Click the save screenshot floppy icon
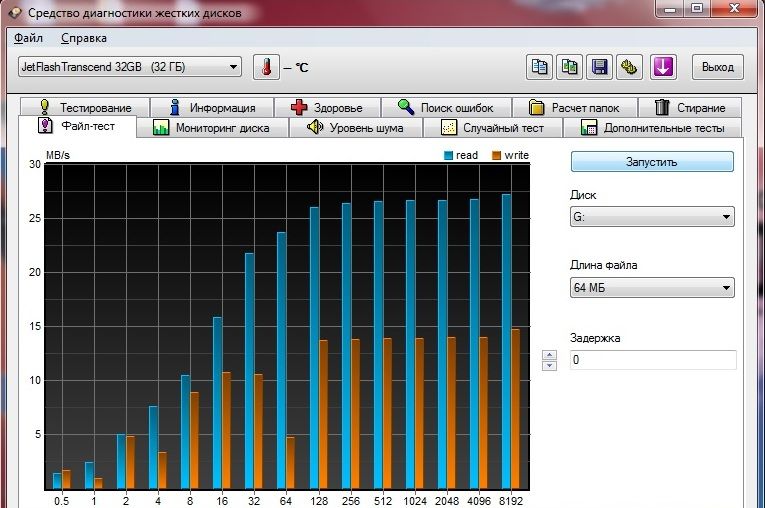The width and height of the screenshot is (765, 508). pyautogui.click(x=600, y=67)
